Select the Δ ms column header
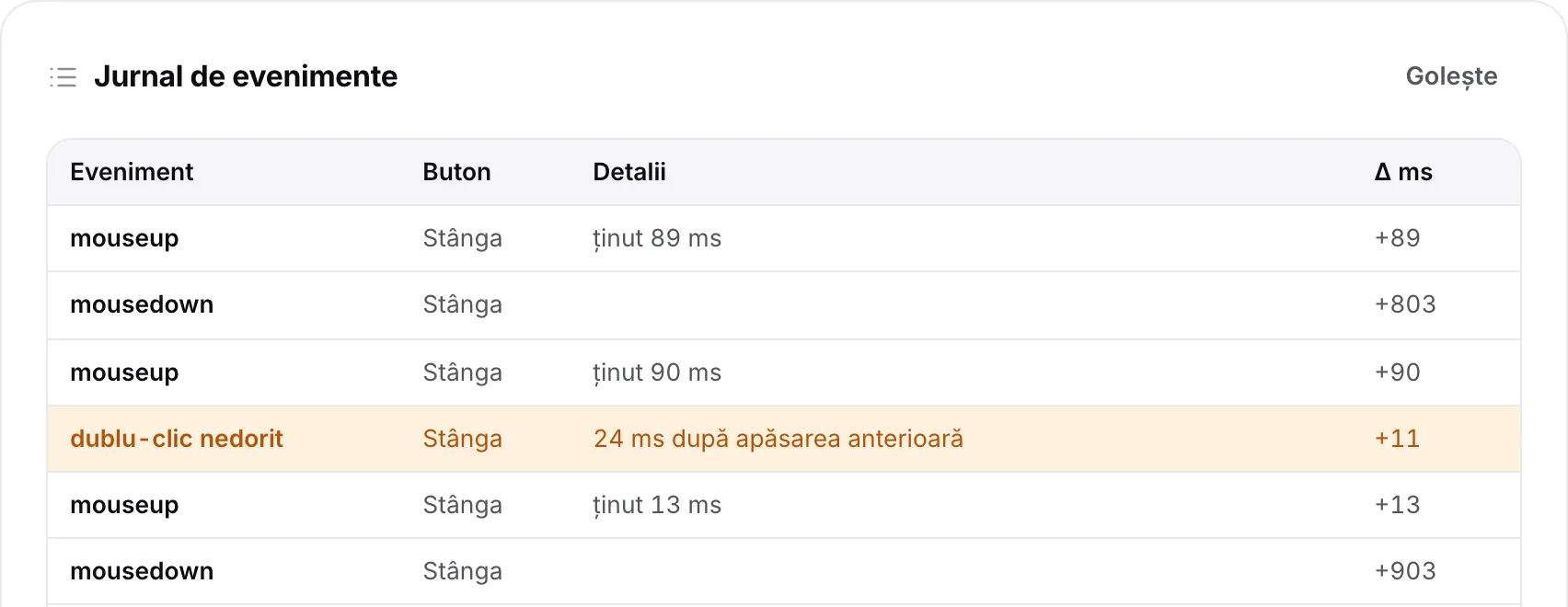 click(1403, 172)
